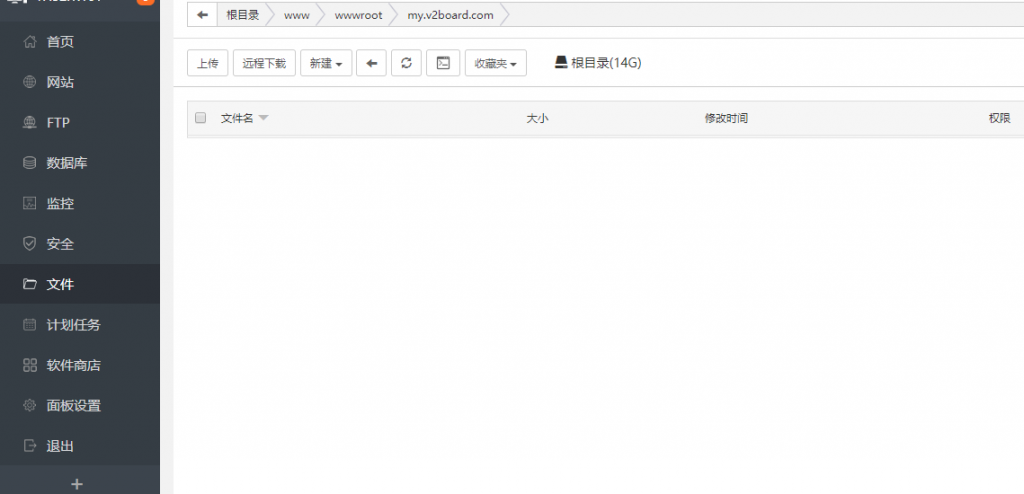Click the root directory disk icon
The width and height of the screenshot is (1024, 494).
(x=561, y=63)
